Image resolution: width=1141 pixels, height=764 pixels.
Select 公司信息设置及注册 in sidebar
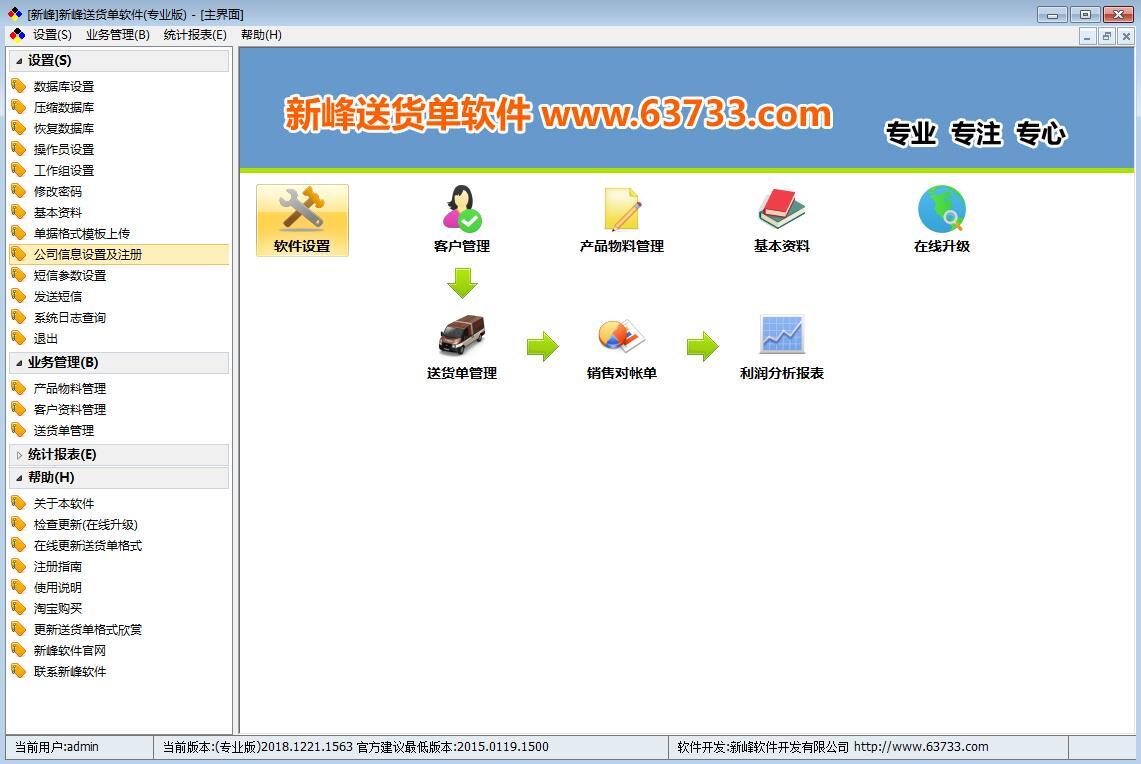point(119,255)
